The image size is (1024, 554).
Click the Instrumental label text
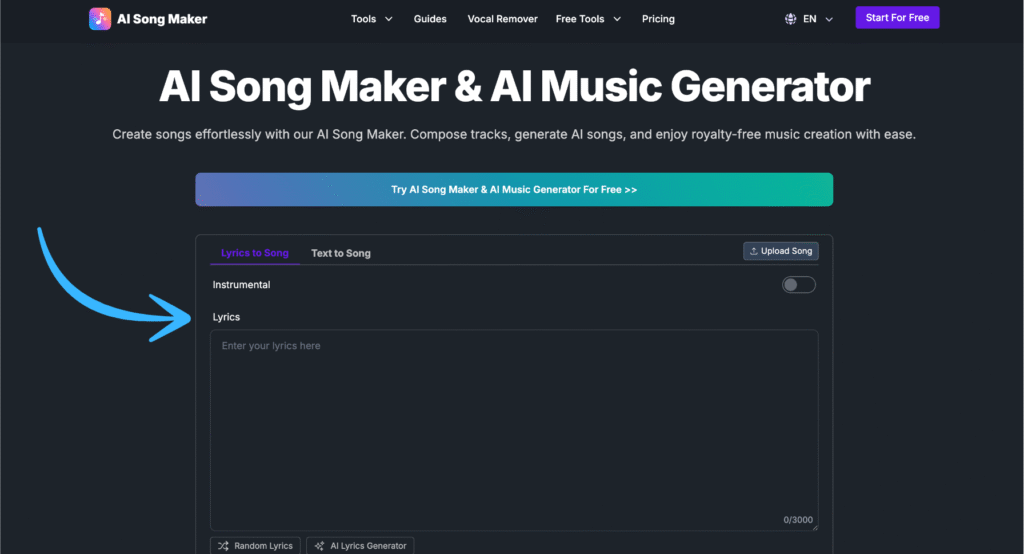tap(241, 285)
